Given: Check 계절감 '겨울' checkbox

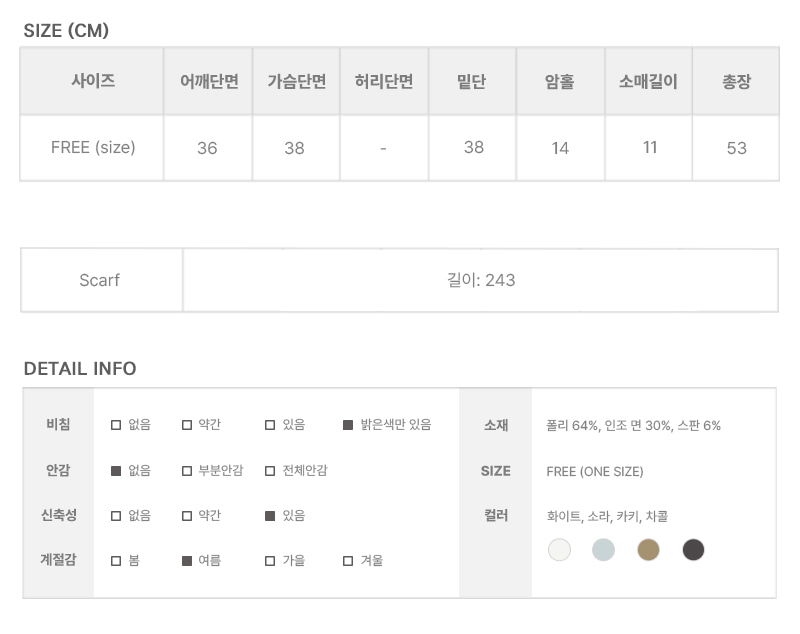Looking at the screenshot, I should (348, 561).
